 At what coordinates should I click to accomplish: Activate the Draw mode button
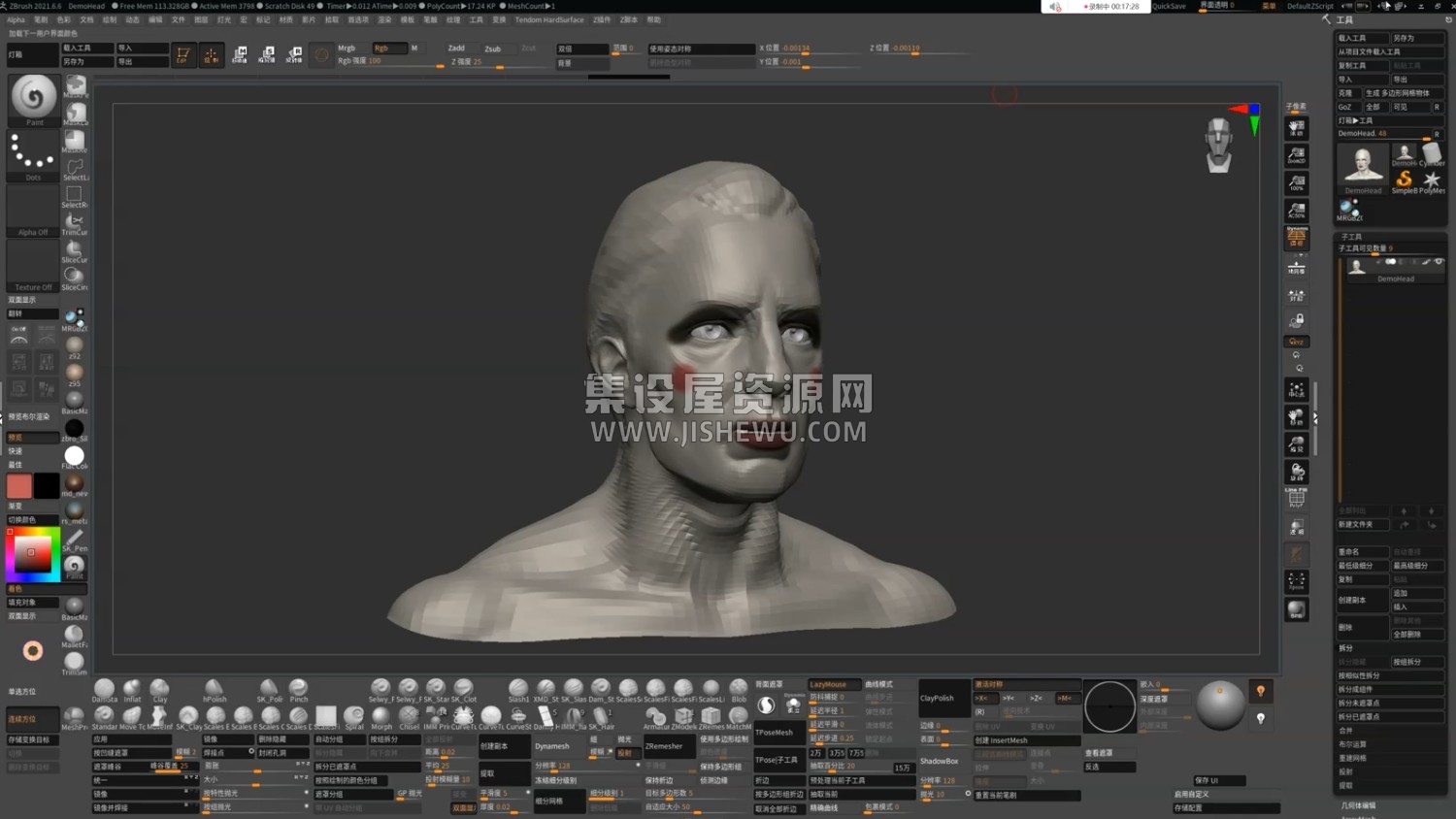(x=211, y=55)
